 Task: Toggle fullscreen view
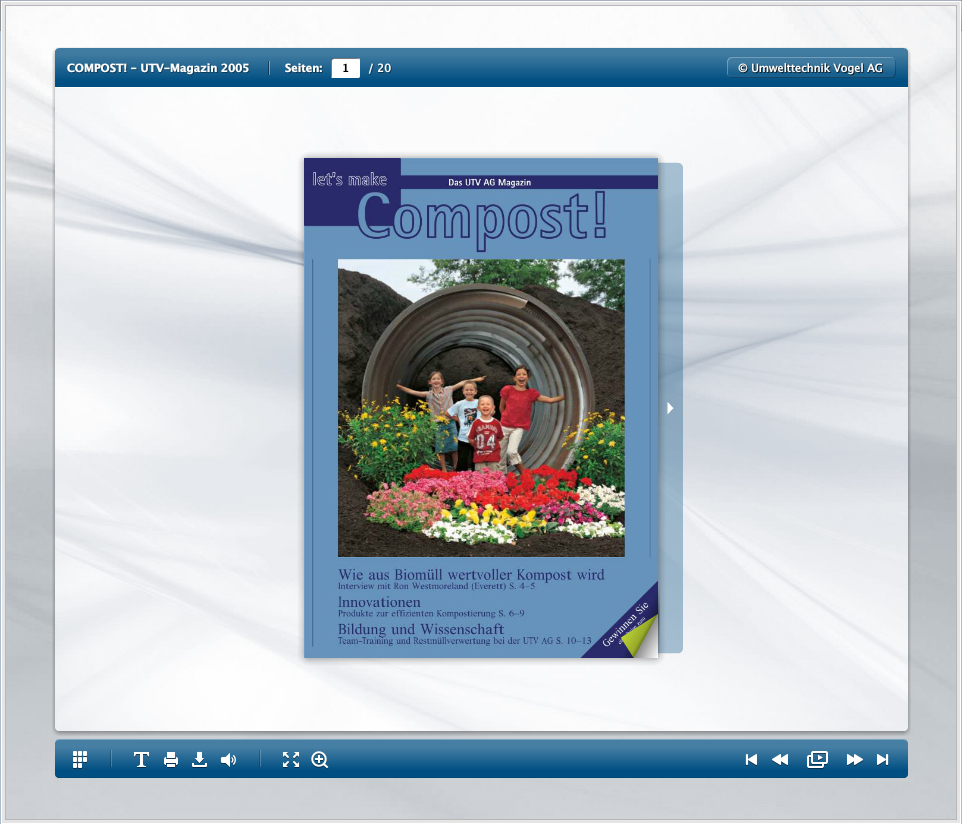point(291,760)
